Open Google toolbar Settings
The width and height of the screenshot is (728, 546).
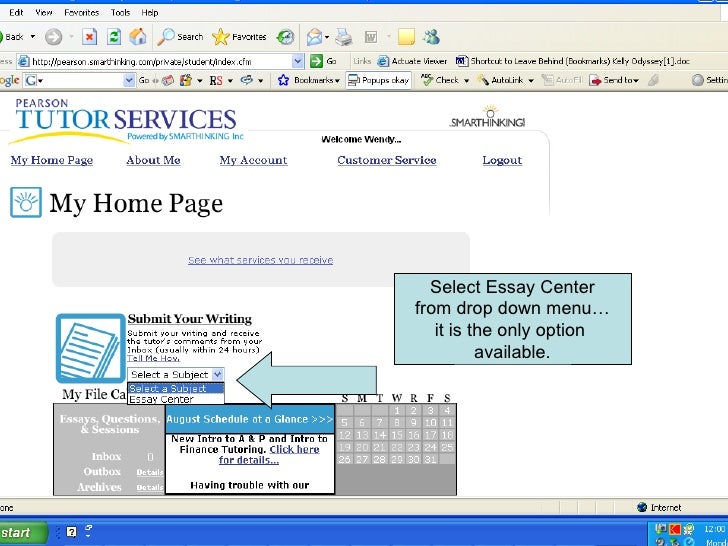tap(709, 80)
